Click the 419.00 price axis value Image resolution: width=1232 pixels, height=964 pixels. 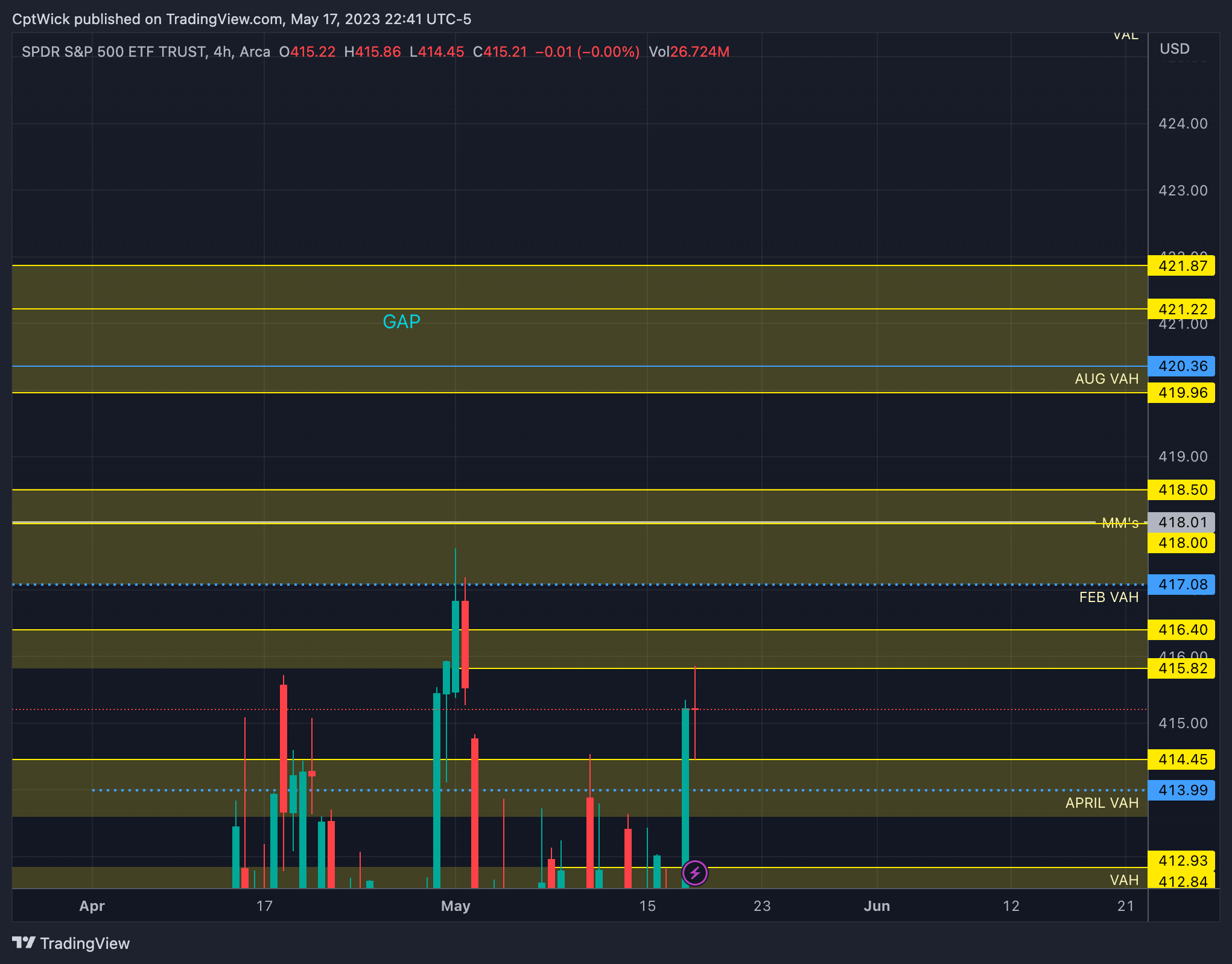pos(1183,457)
